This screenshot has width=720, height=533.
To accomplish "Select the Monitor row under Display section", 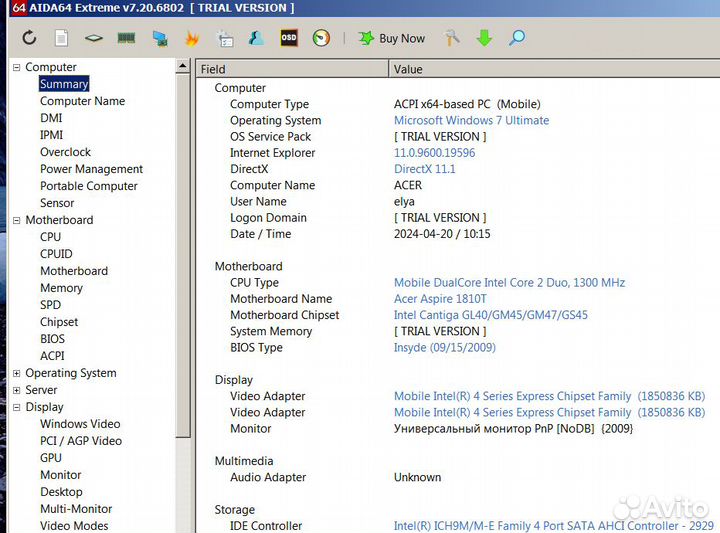I will coord(458,429).
